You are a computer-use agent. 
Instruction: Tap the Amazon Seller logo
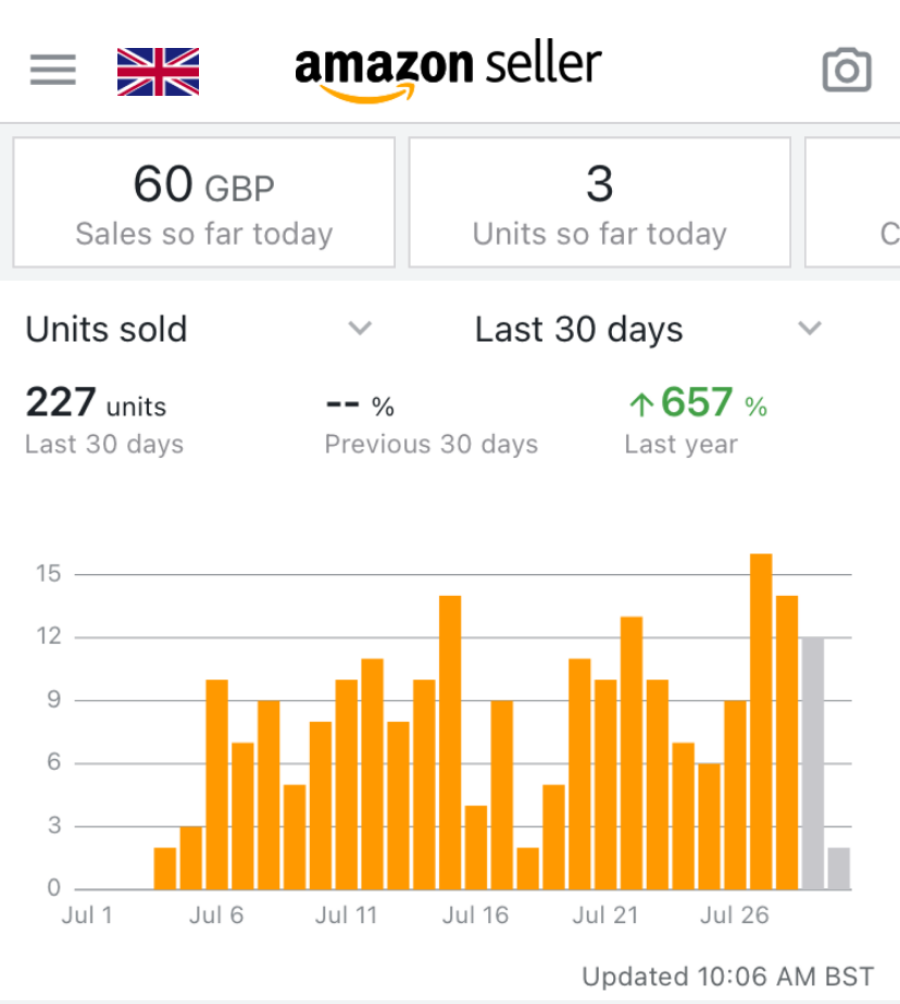coord(448,71)
